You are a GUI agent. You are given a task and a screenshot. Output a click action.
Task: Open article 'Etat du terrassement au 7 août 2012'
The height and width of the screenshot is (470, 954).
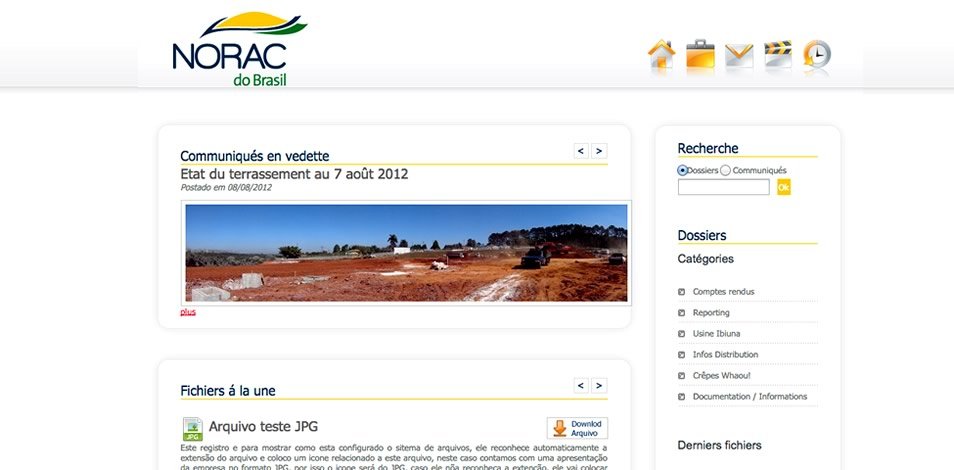click(294, 174)
